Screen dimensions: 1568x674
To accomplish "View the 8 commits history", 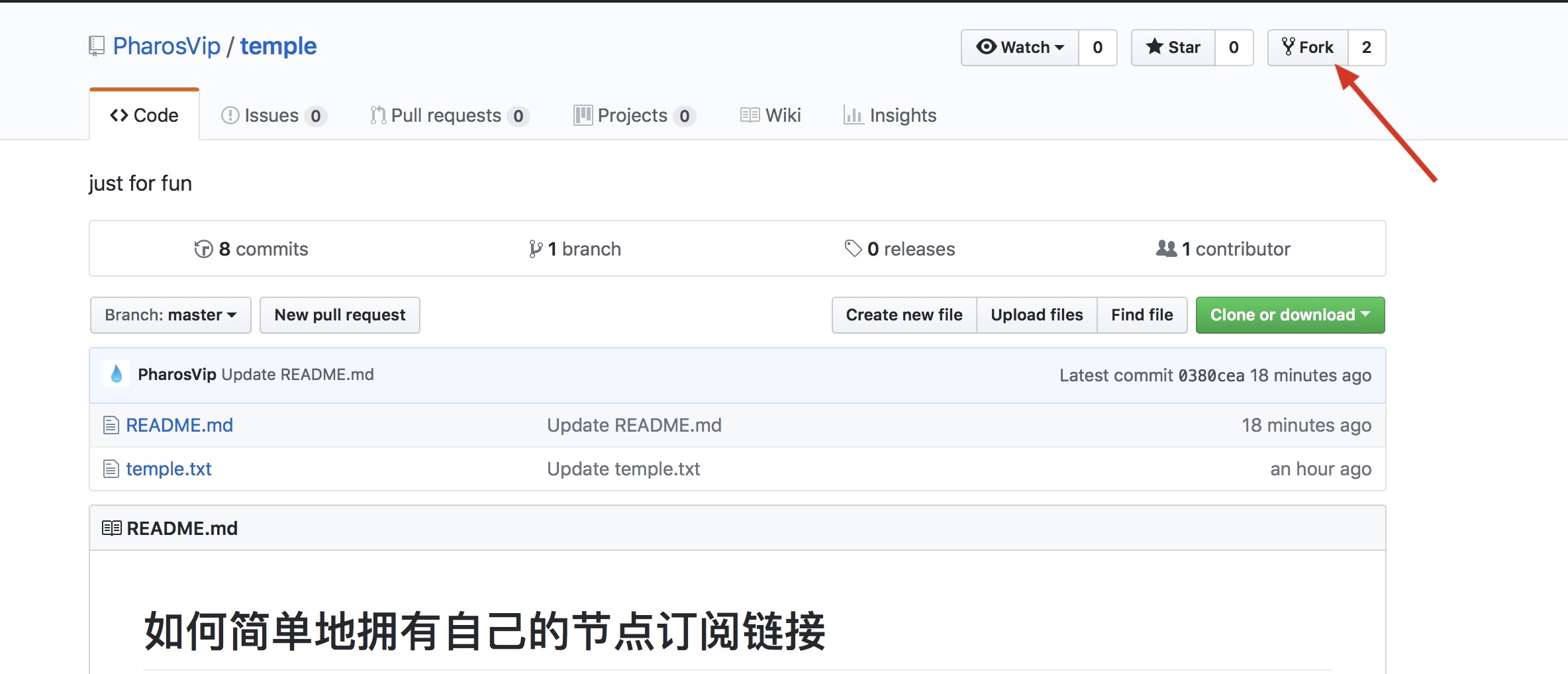I will point(251,249).
